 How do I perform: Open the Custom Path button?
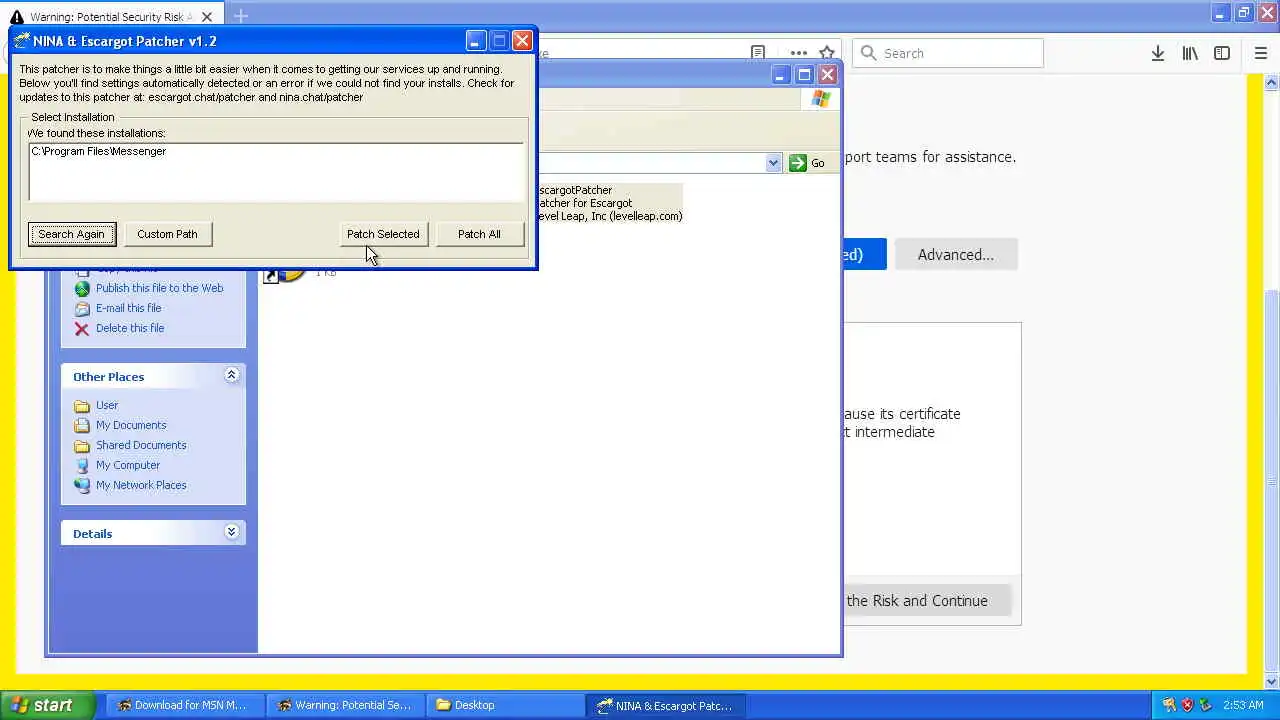pyautogui.click(x=167, y=234)
